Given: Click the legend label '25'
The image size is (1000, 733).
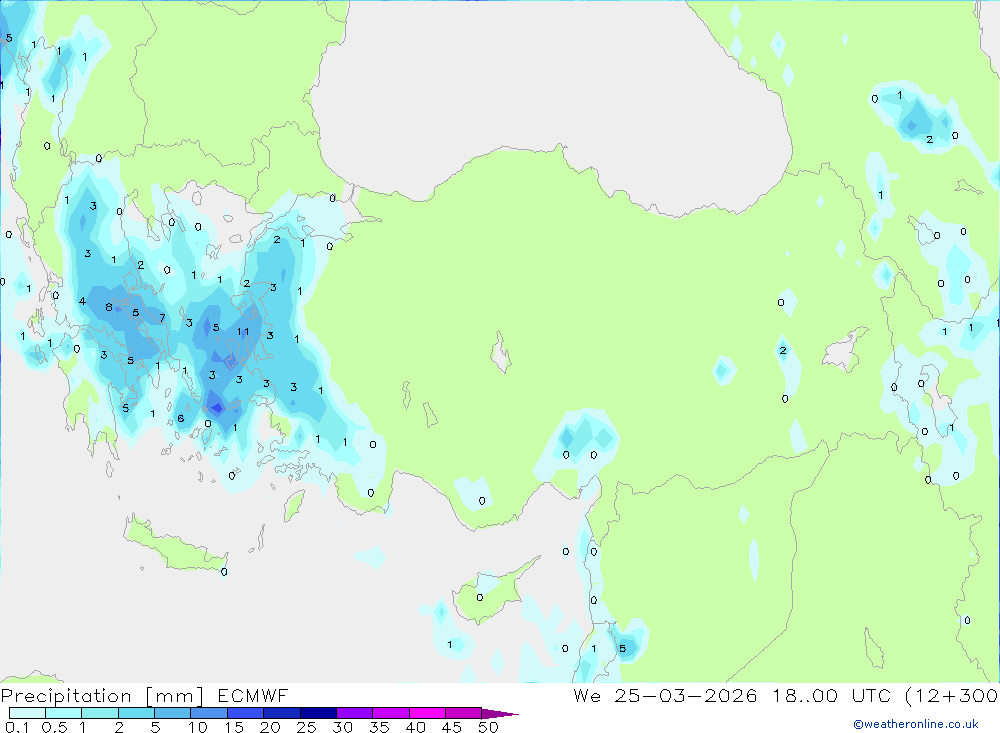Looking at the screenshot, I should [x=306, y=727].
